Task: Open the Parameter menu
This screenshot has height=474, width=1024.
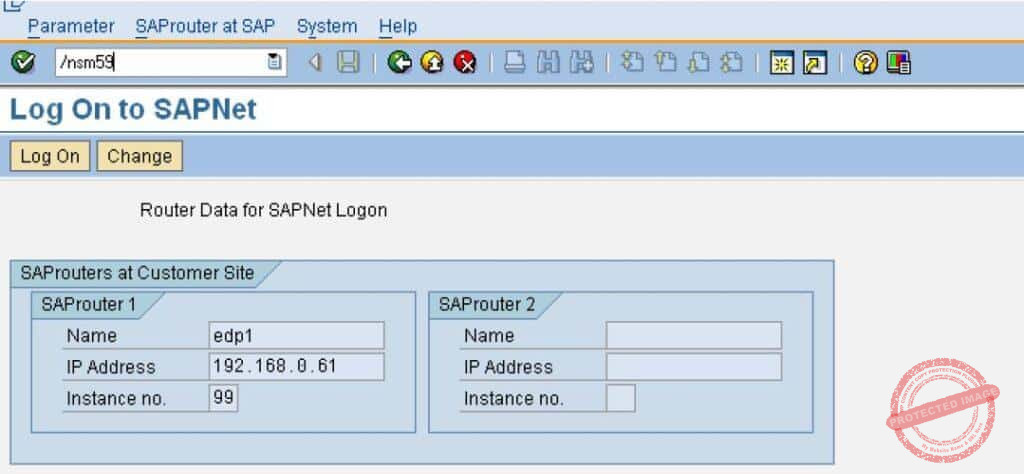Action: (71, 26)
